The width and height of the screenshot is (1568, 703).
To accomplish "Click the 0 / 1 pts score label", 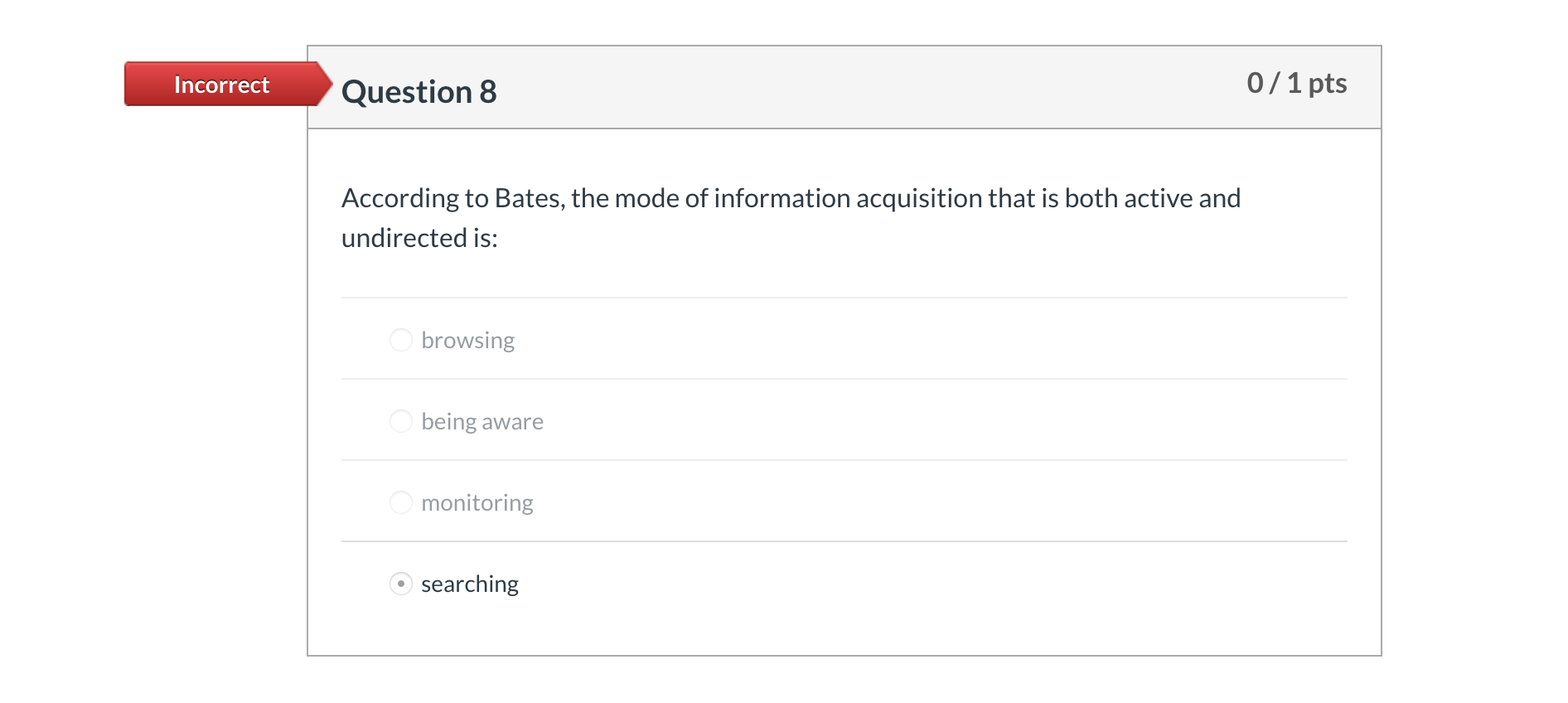I will click(1296, 83).
